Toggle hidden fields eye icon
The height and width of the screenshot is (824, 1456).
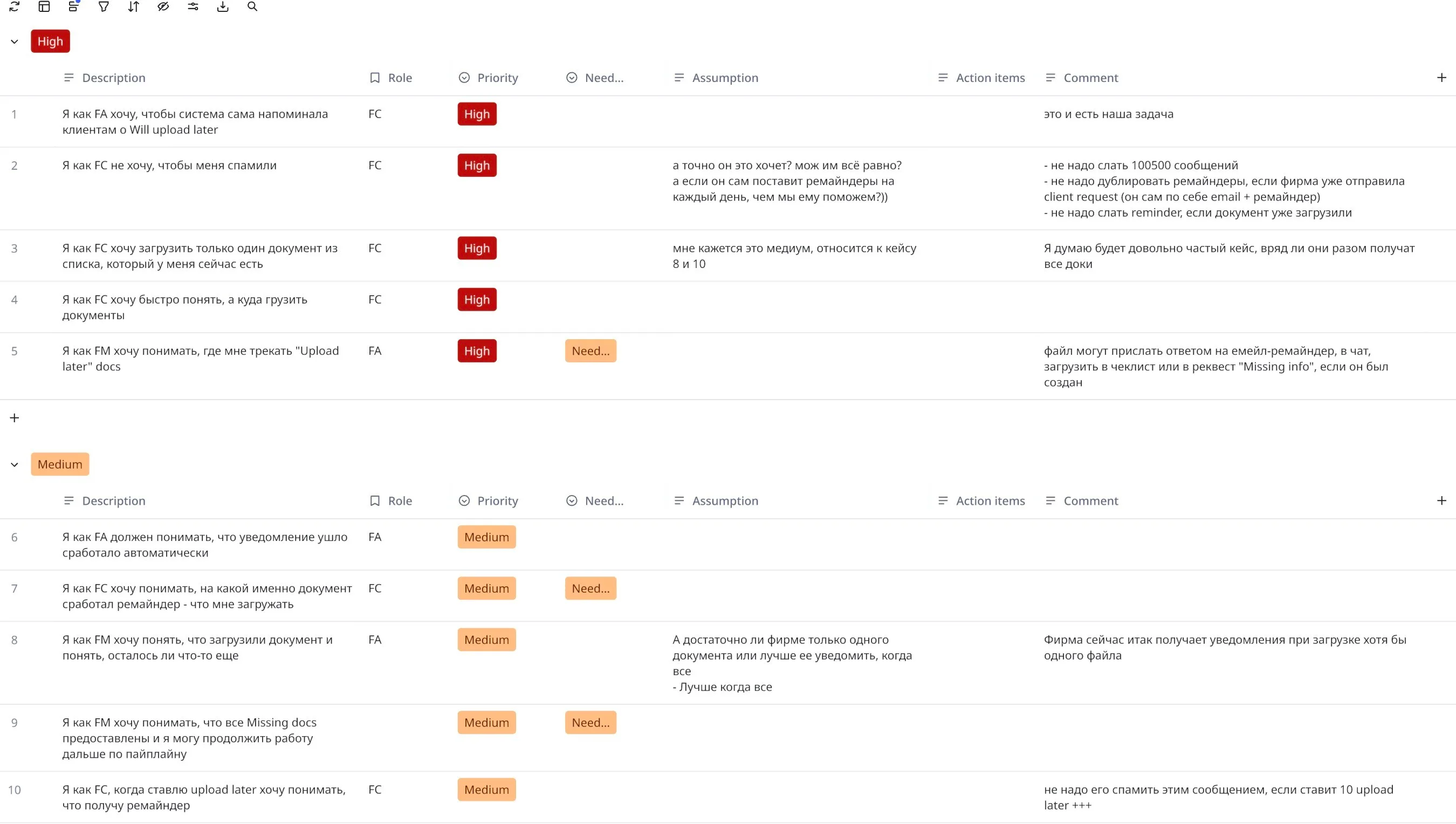pyautogui.click(x=163, y=6)
